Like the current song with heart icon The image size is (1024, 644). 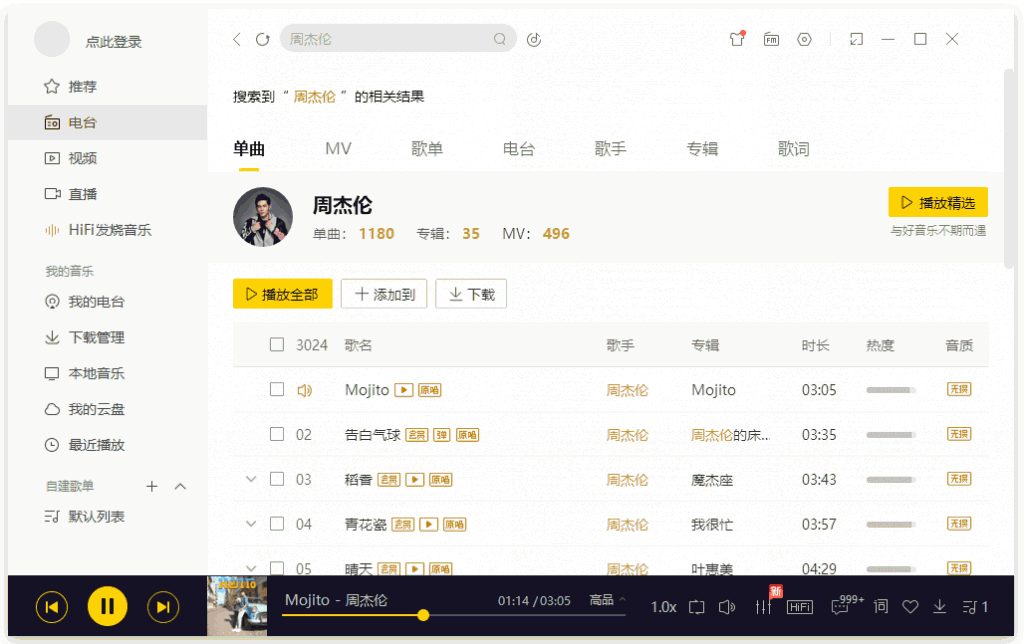point(910,607)
